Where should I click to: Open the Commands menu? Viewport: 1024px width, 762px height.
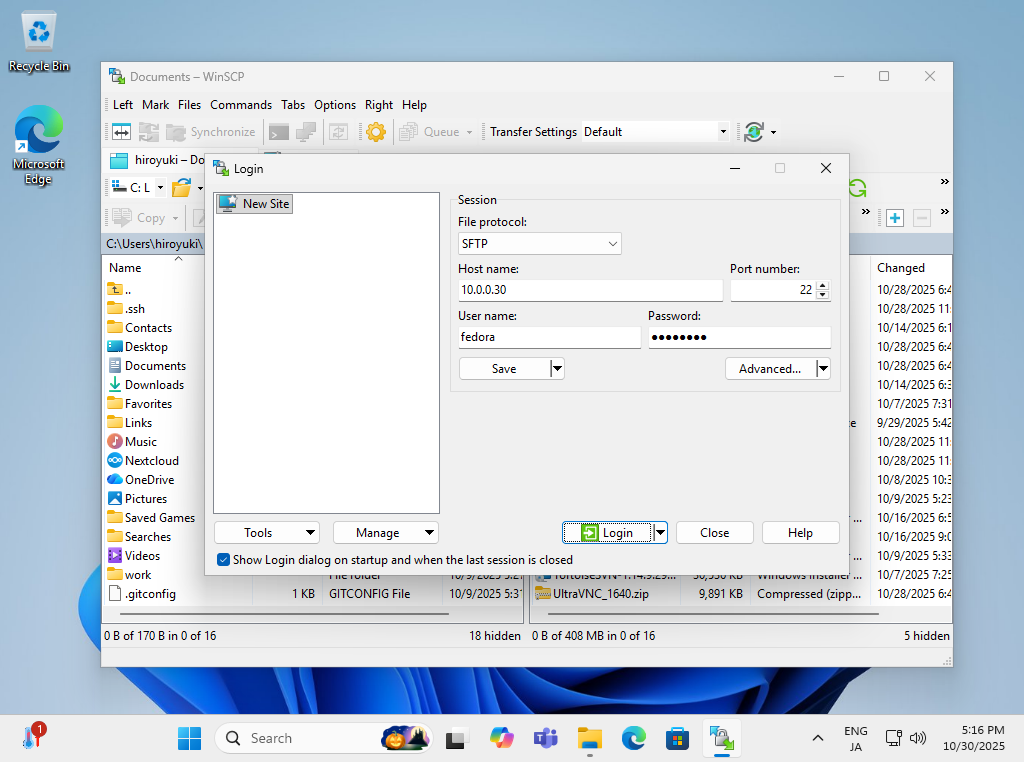tap(240, 105)
